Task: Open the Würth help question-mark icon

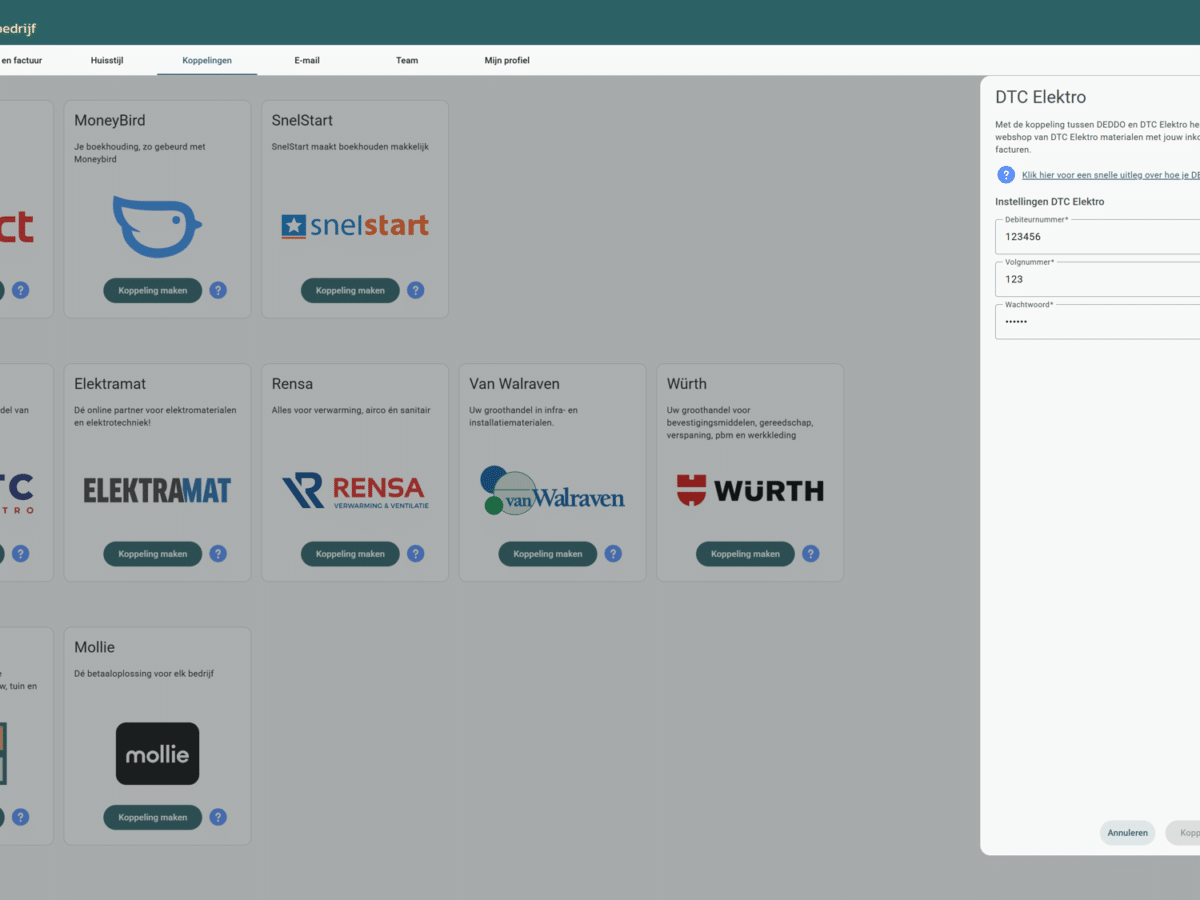Action: click(x=811, y=554)
